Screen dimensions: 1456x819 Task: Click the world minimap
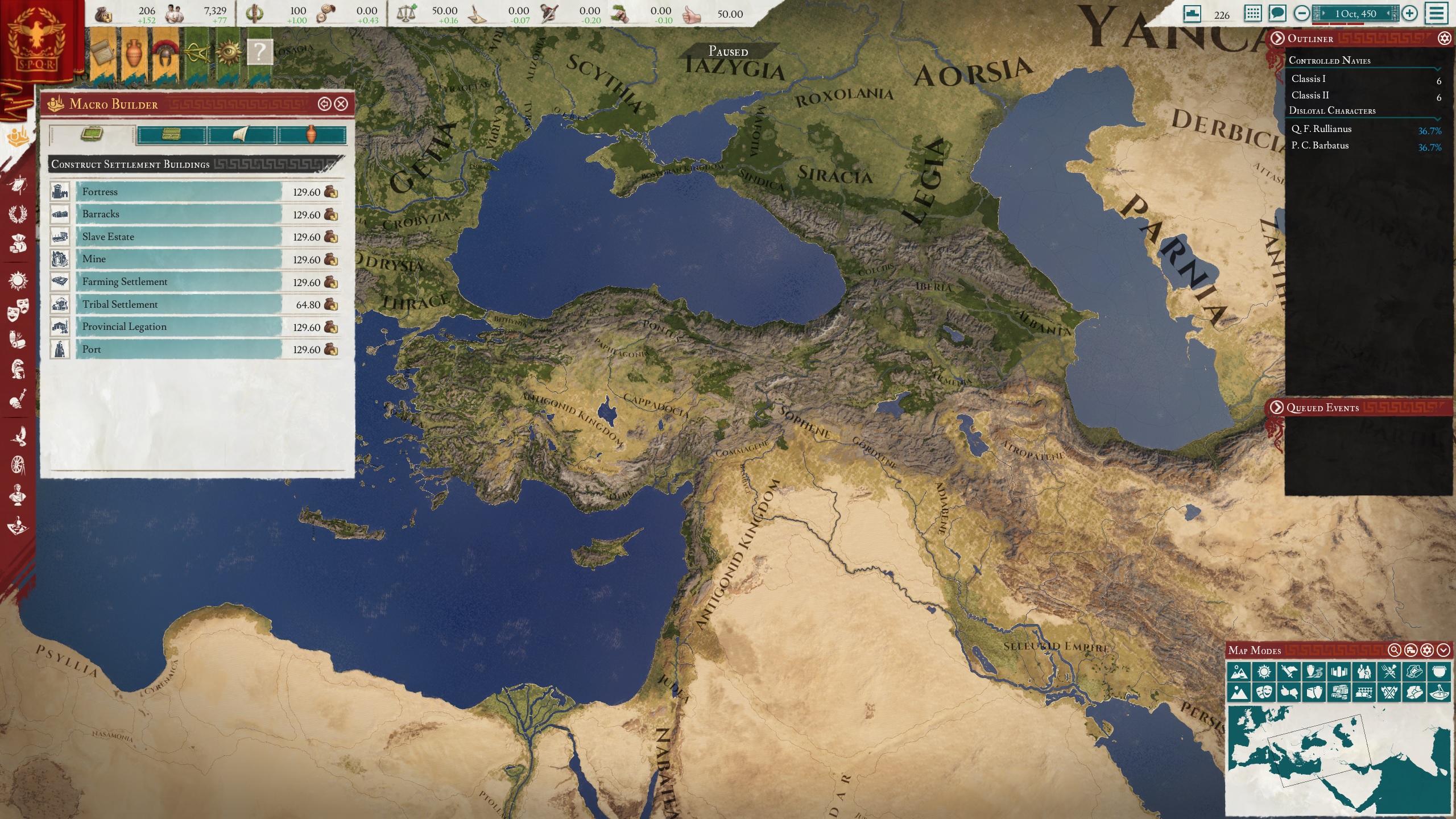tap(1338, 761)
